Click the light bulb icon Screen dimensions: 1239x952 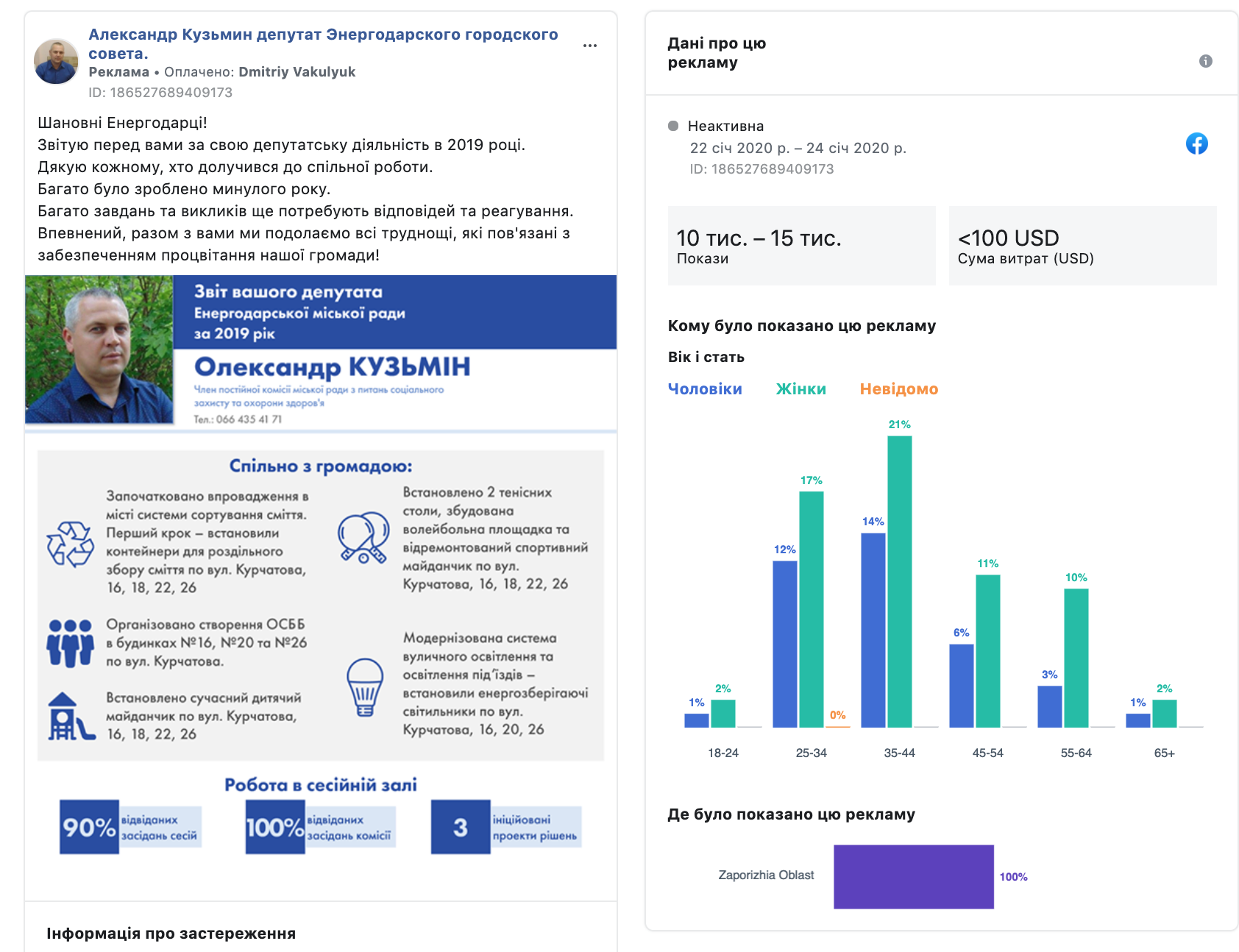click(x=365, y=686)
